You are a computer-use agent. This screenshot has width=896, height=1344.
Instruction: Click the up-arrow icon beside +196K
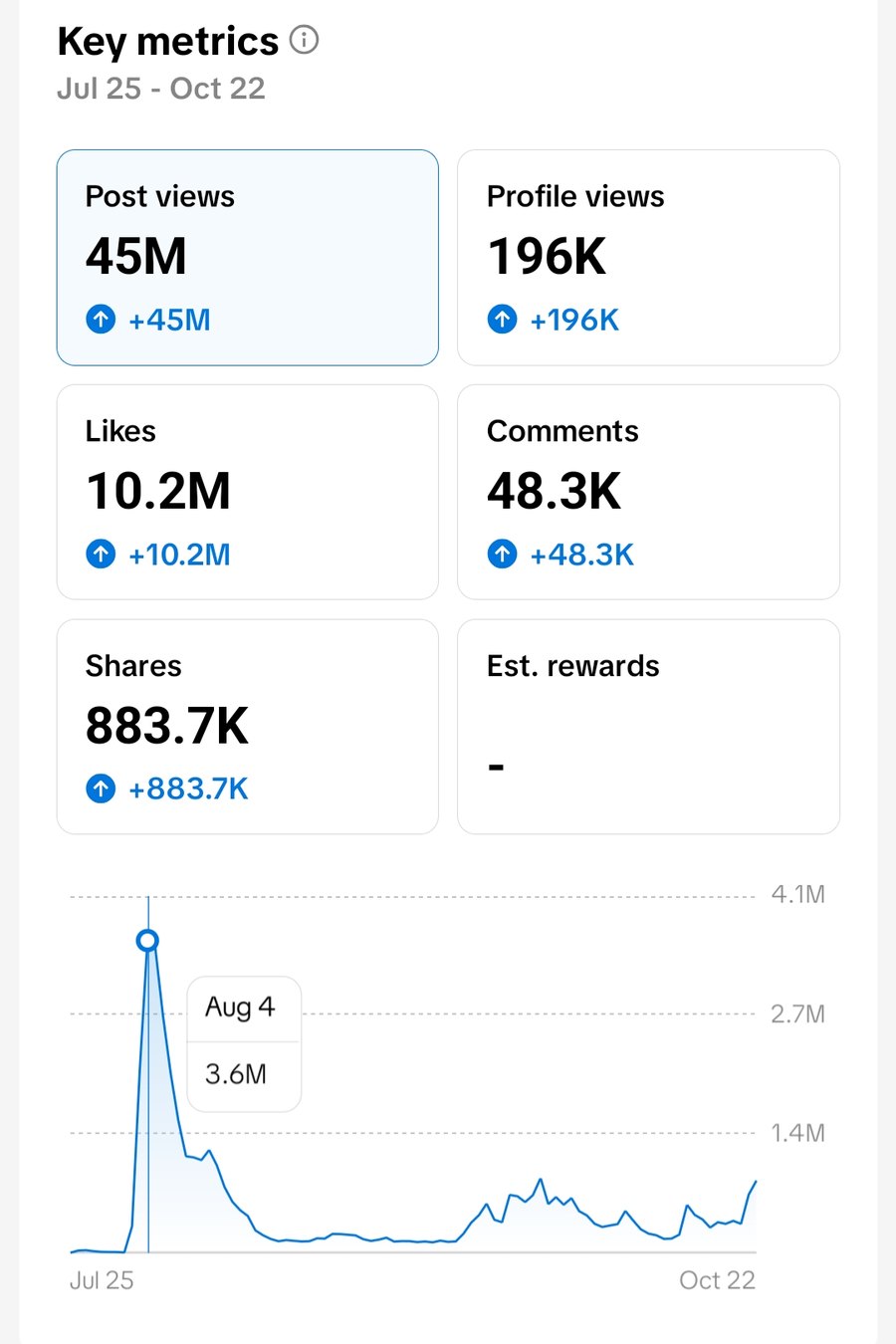tap(502, 320)
